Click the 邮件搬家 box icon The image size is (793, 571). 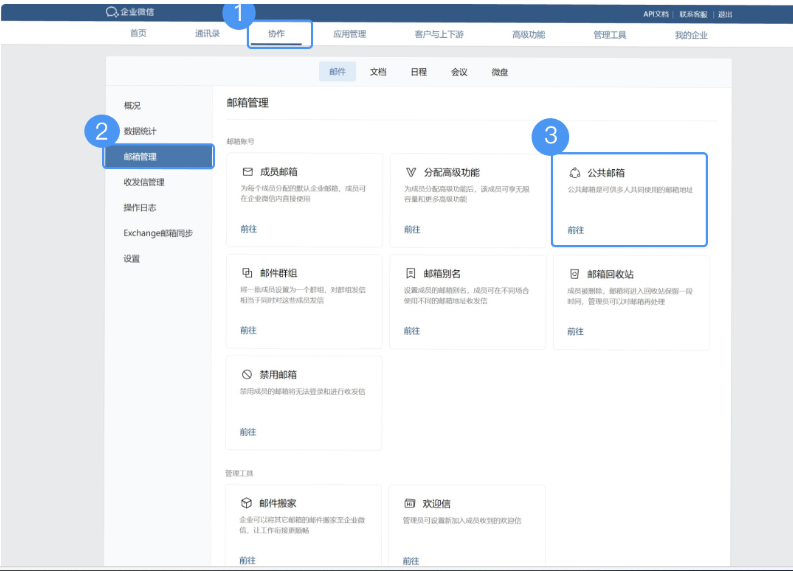point(247,503)
